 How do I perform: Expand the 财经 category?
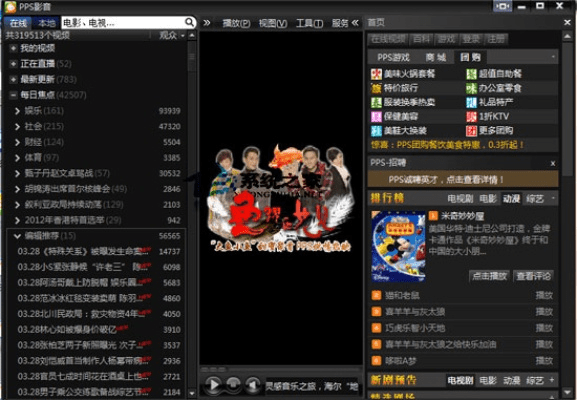click(17, 142)
